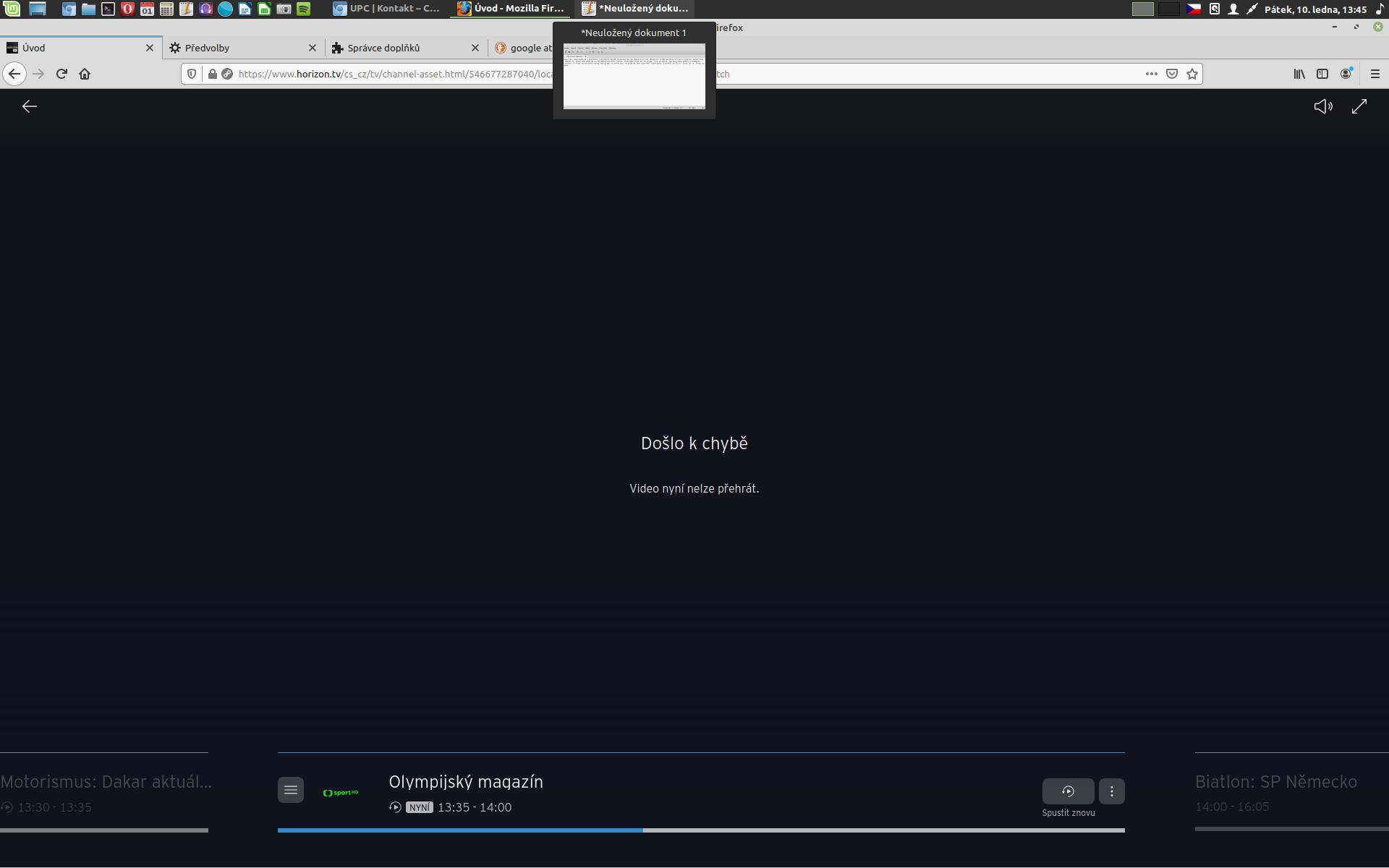Screen dimensions: 1389x868
Task: Select next programme Biatlon: SP Německo
Action: pos(1276,783)
